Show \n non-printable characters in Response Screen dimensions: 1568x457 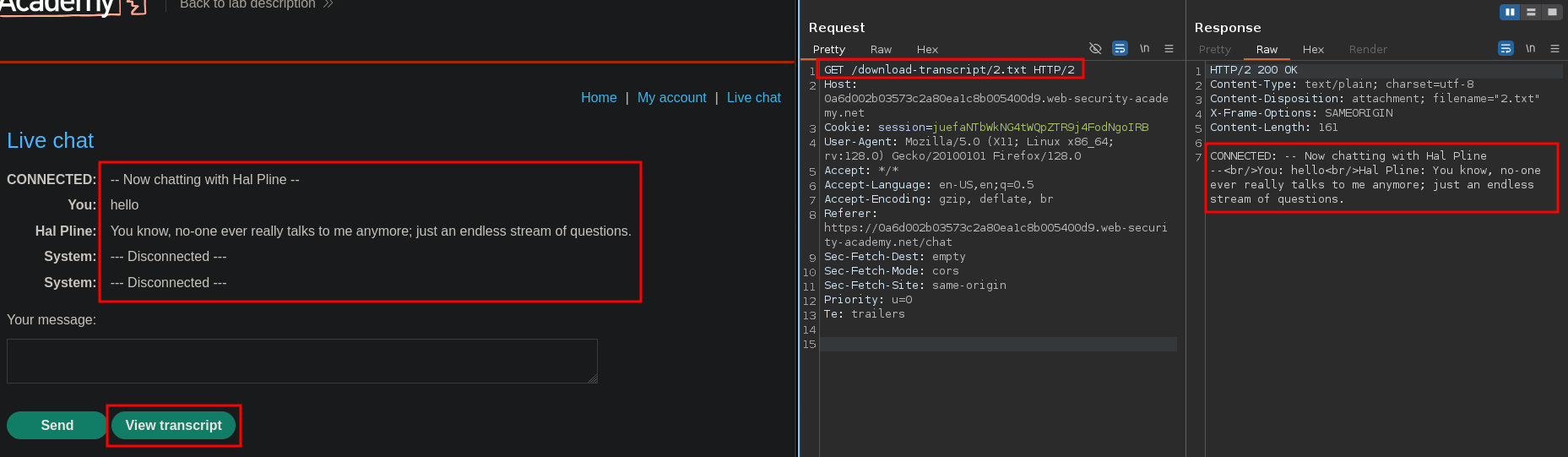click(x=1530, y=49)
